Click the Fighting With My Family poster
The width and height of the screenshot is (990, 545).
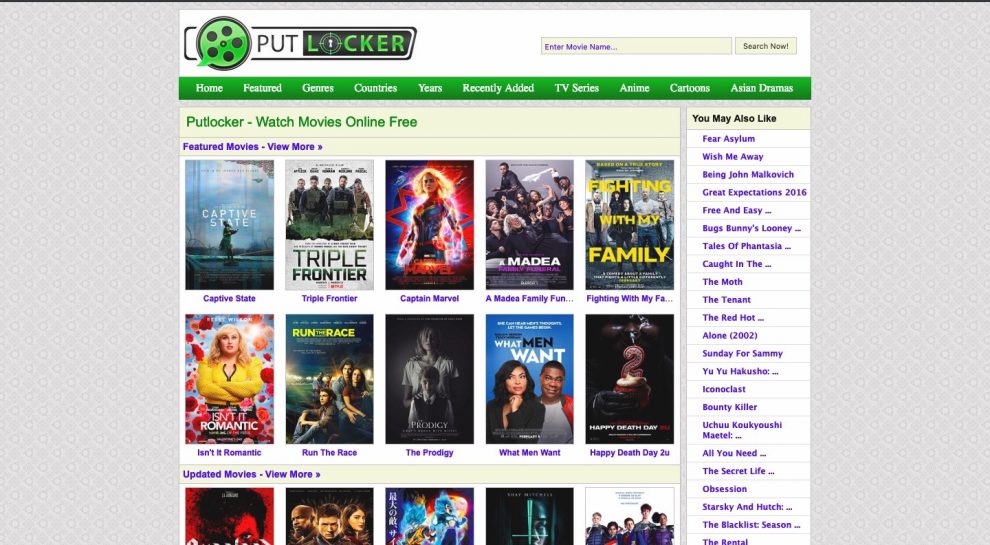click(x=629, y=225)
